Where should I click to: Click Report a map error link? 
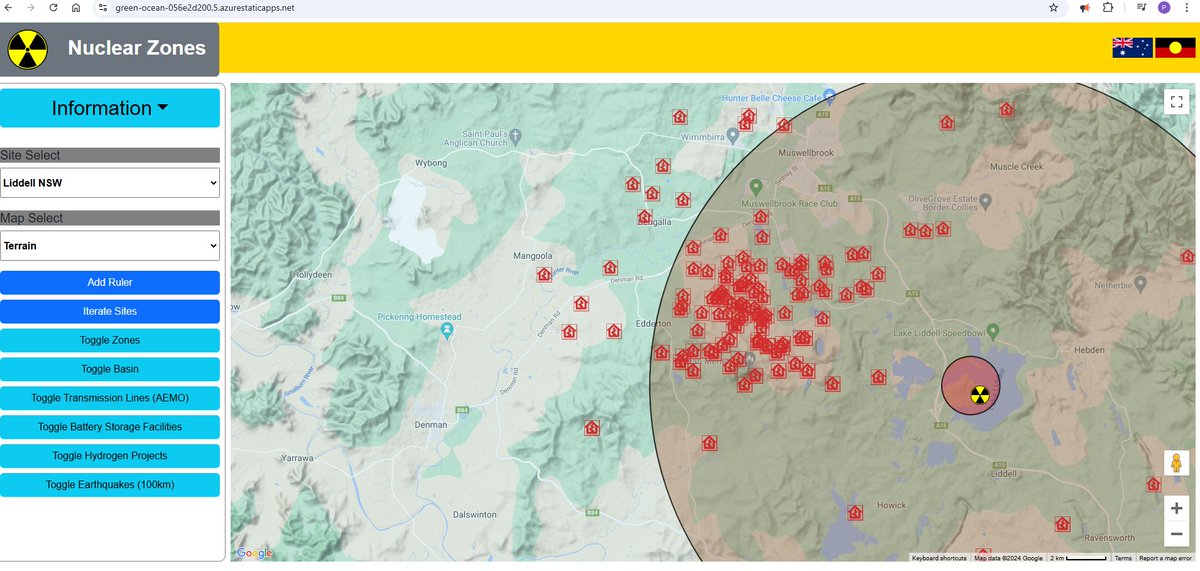click(x=1165, y=558)
